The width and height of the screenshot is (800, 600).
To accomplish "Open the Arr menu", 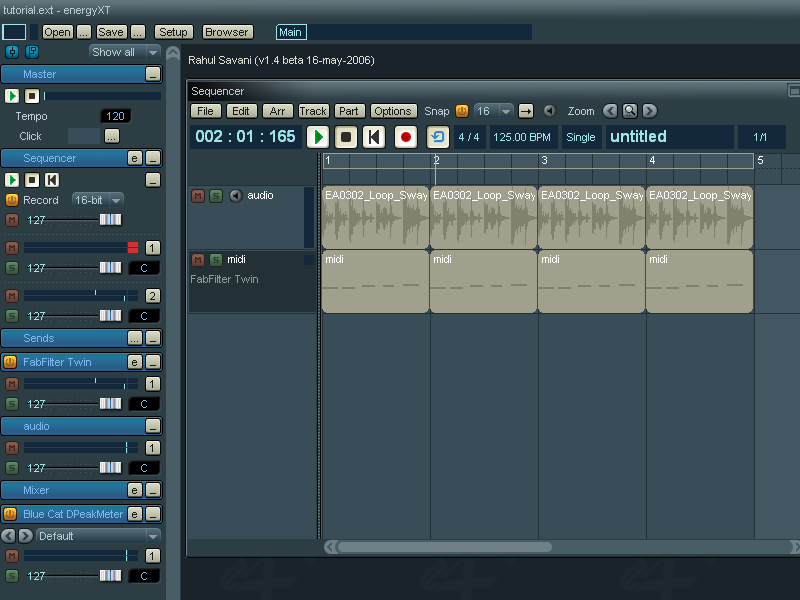I will [x=277, y=111].
